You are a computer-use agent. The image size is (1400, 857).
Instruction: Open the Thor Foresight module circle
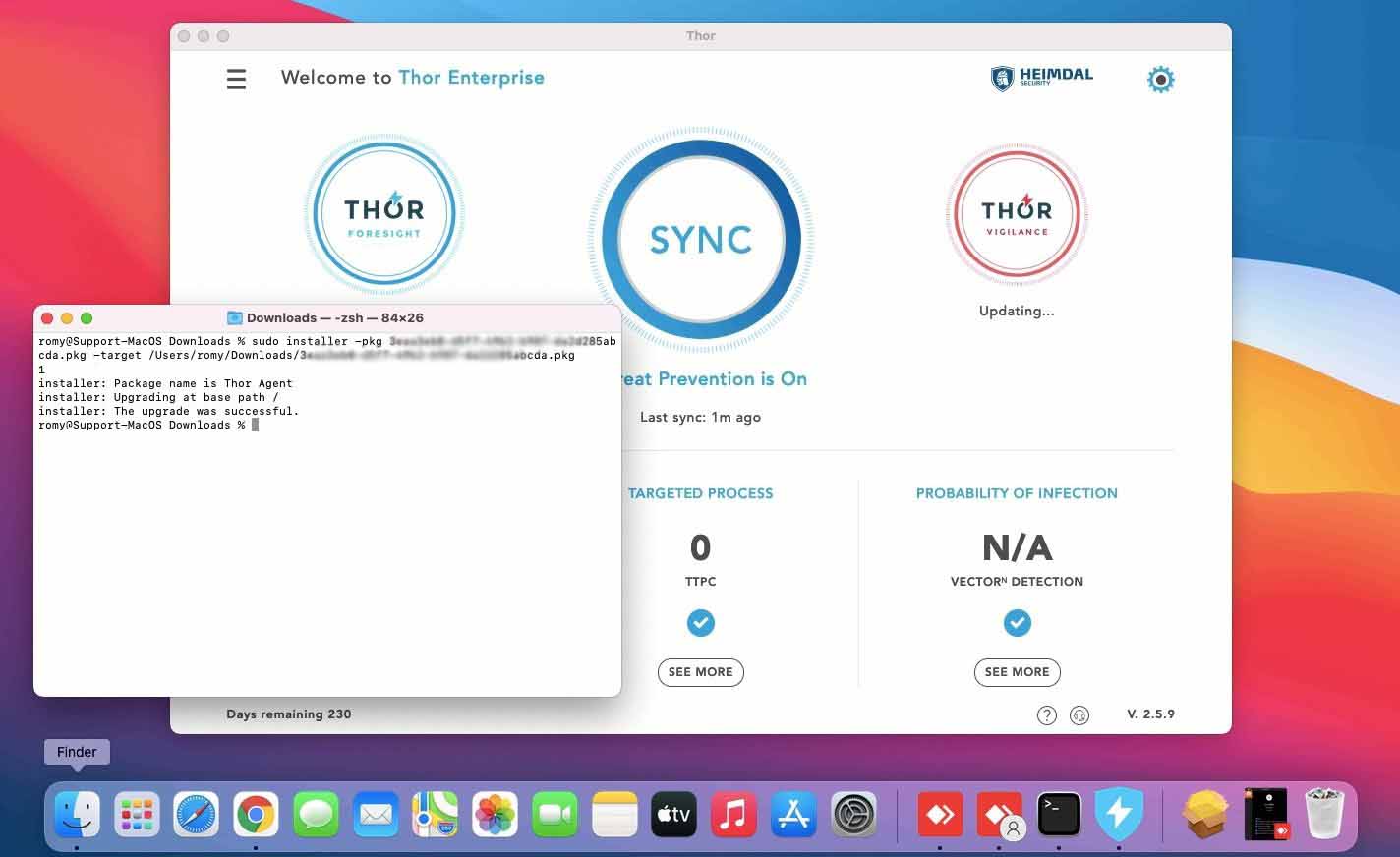click(383, 214)
